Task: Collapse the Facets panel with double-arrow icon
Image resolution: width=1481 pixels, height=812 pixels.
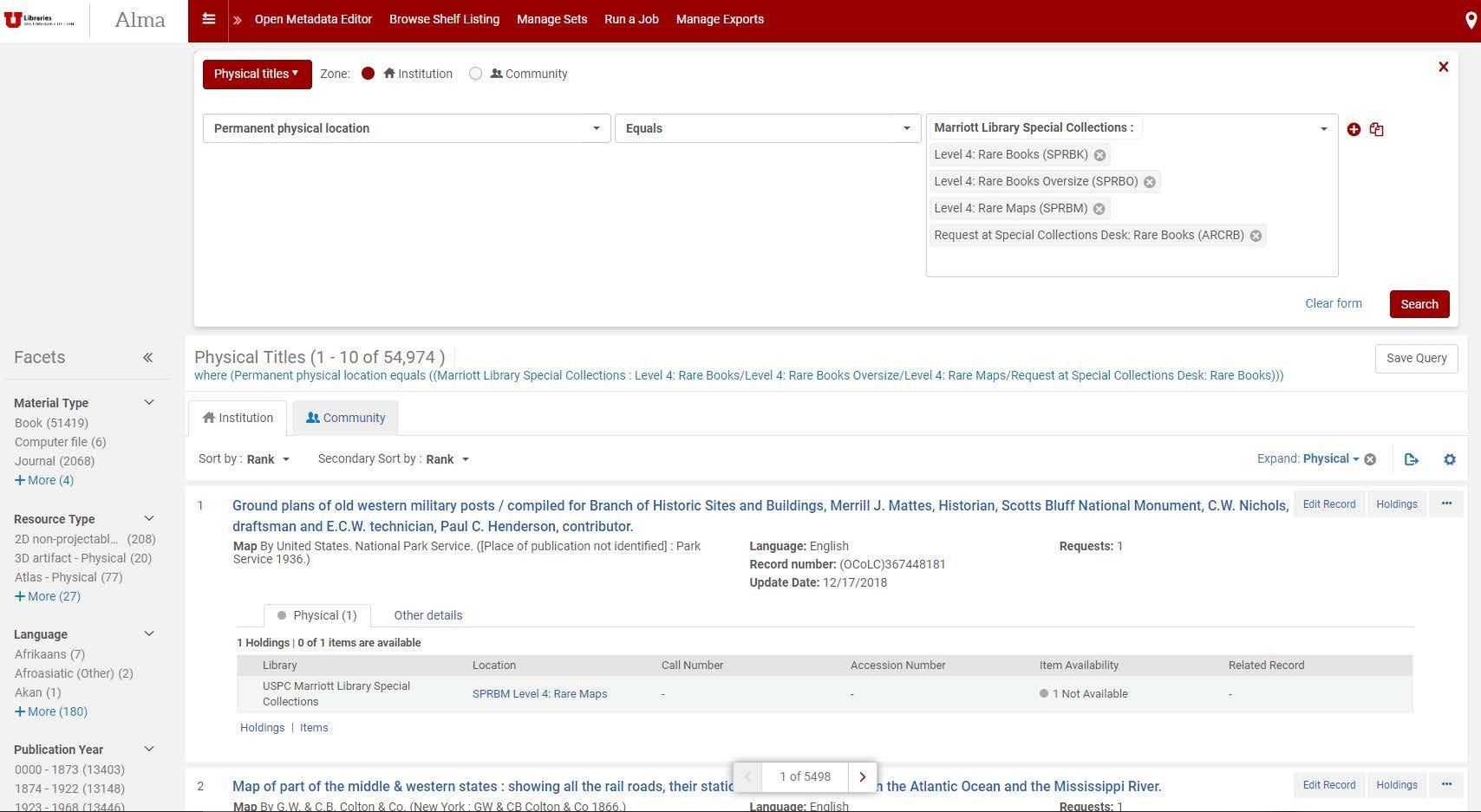Action: point(148,357)
